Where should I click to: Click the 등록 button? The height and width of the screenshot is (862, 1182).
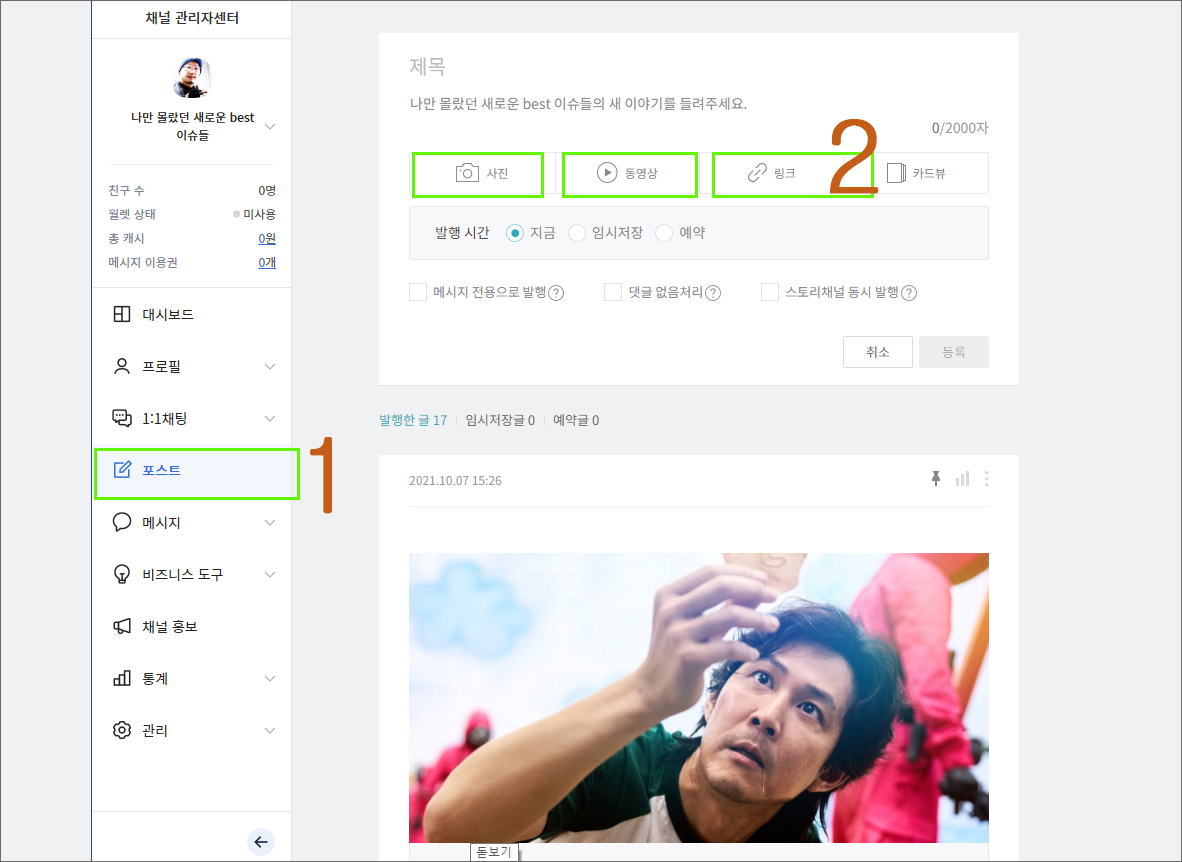[x=954, y=352]
